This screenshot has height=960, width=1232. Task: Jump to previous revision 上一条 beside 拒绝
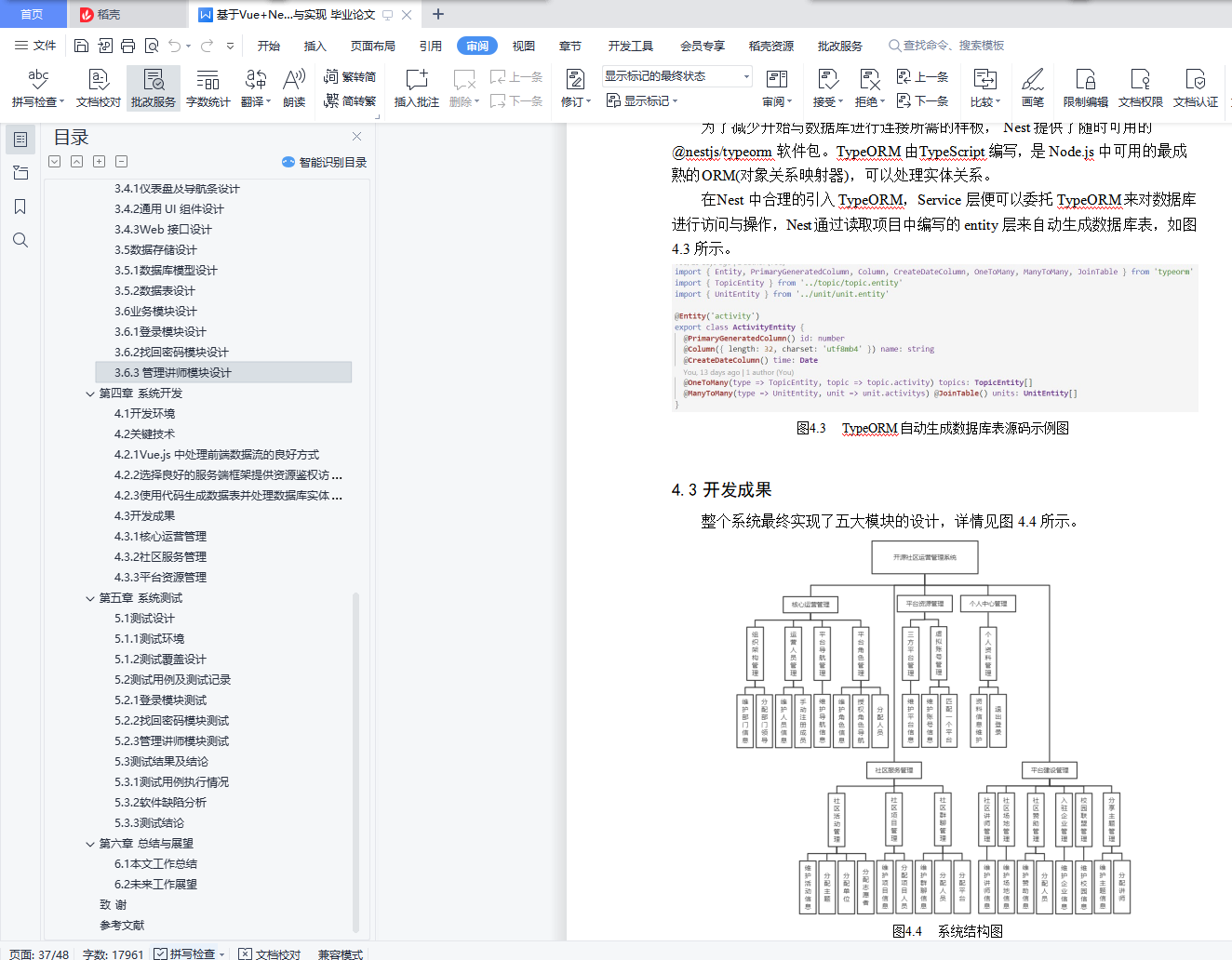922,77
